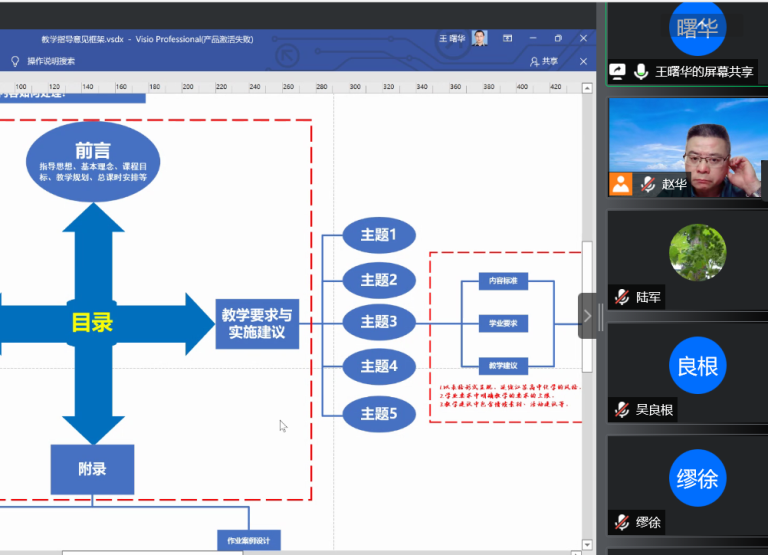Click the 教学要求与实施建议 box
Screen dimensions: 768x555
(x=257, y=323)
